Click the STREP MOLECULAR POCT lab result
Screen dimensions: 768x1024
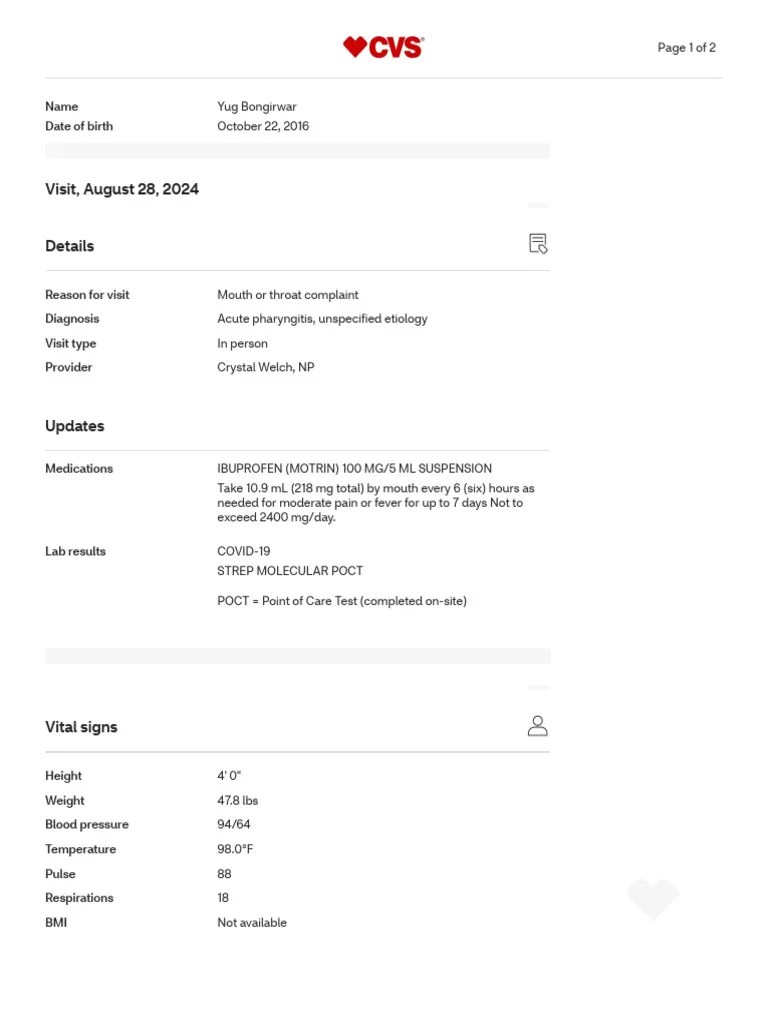290,571
